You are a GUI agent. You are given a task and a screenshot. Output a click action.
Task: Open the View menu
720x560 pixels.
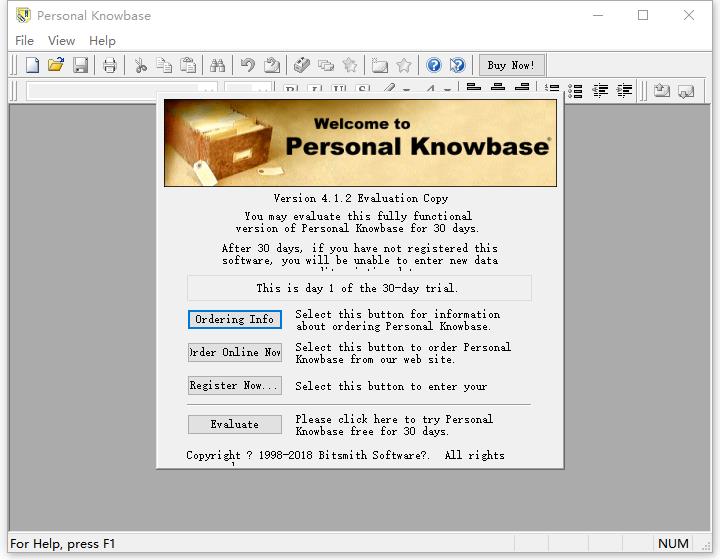[61, 40]
